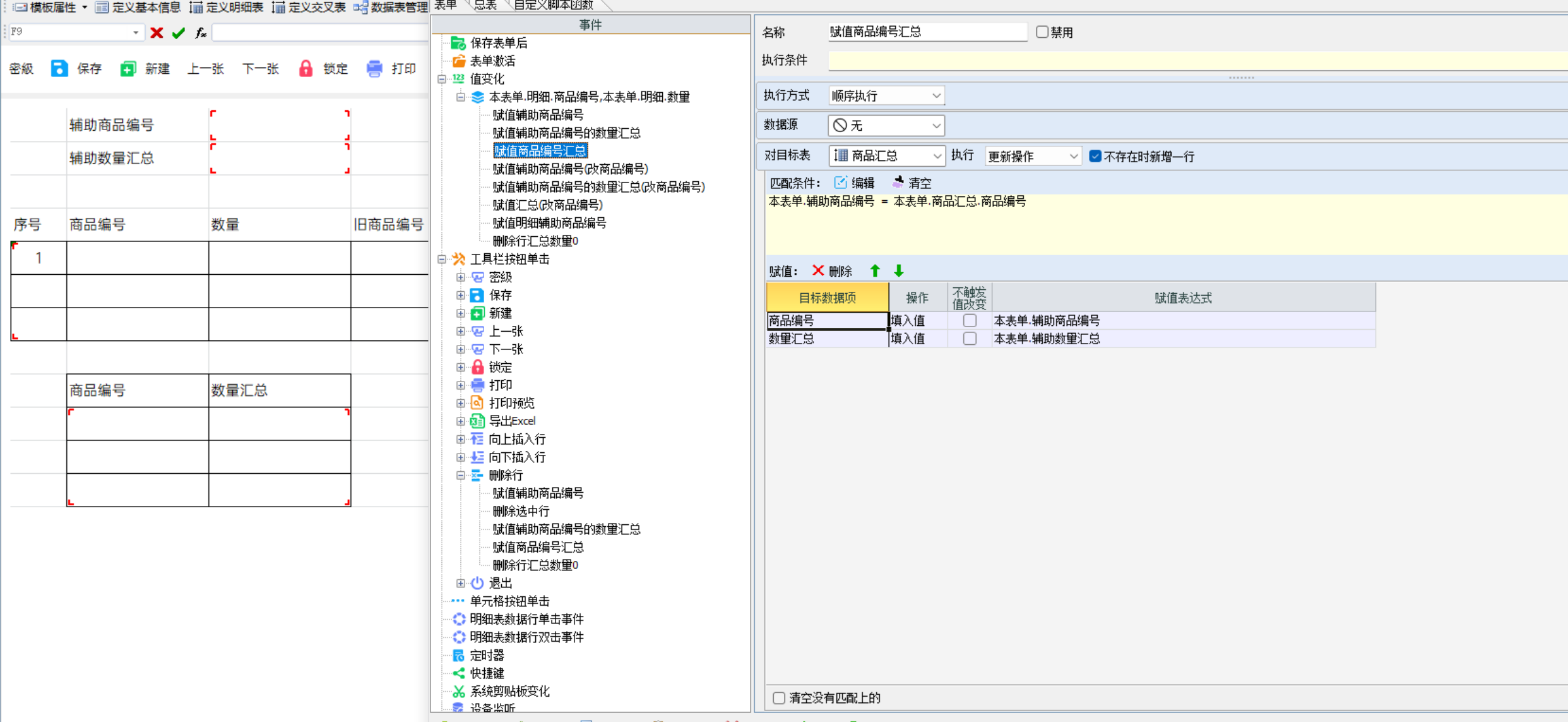Viewport: 1568px width, 722px height.
Task: Click the red lock 锁定 icon
Action: (x=306, y=68)
